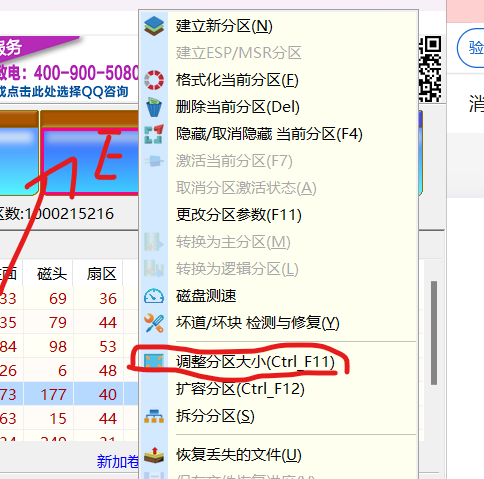This screenshot has height=479, width=484.
Task: Click the wrench icon for bad track repair
Action: (x=154, y=323)
